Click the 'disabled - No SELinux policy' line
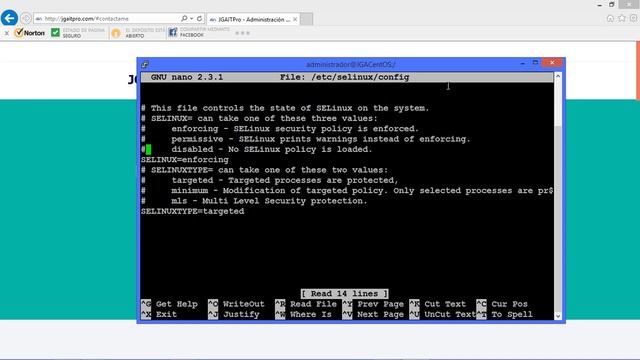Screen dimensions: 640x360 pos(256,149)
